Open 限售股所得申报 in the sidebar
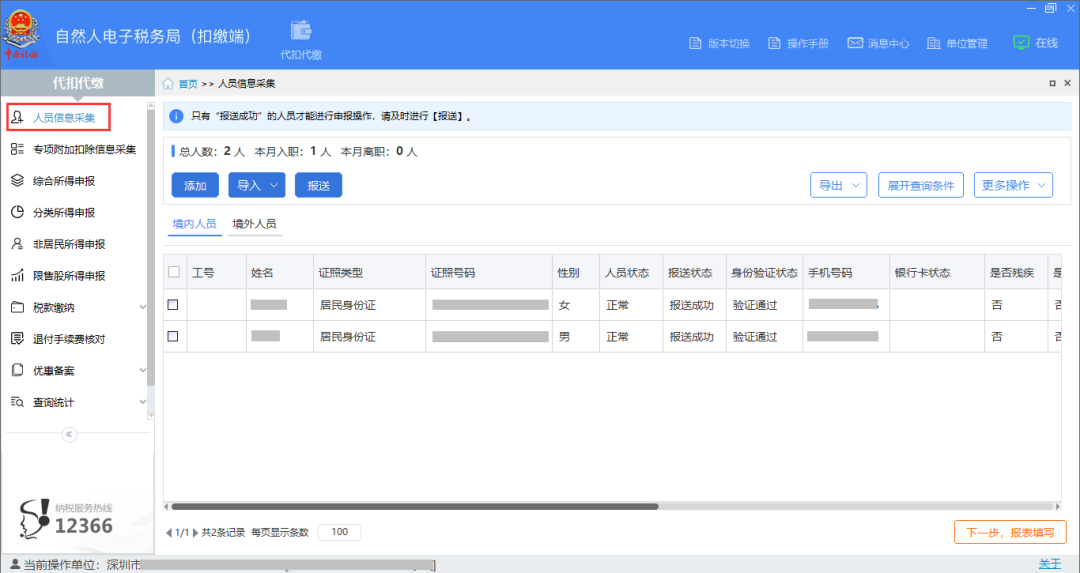 tap(69, 275)
